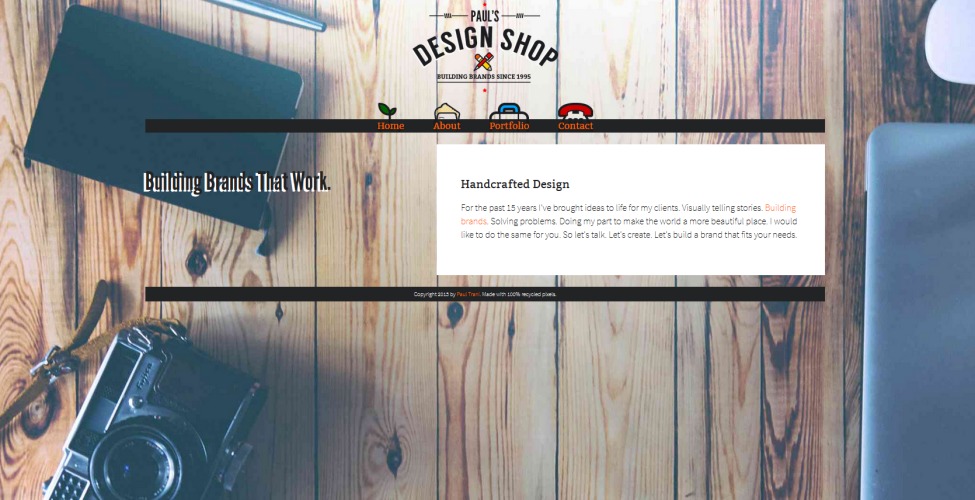Click the 'Copyright 2015 by' footer text
This screenshot has width=975, height=500.
click(x=435, y=294)
